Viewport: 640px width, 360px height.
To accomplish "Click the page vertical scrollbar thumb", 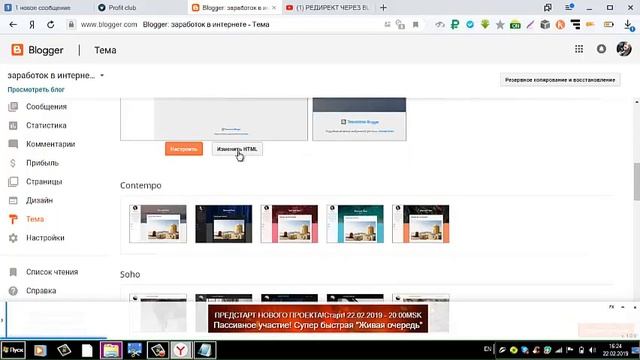I will point(636,182).
